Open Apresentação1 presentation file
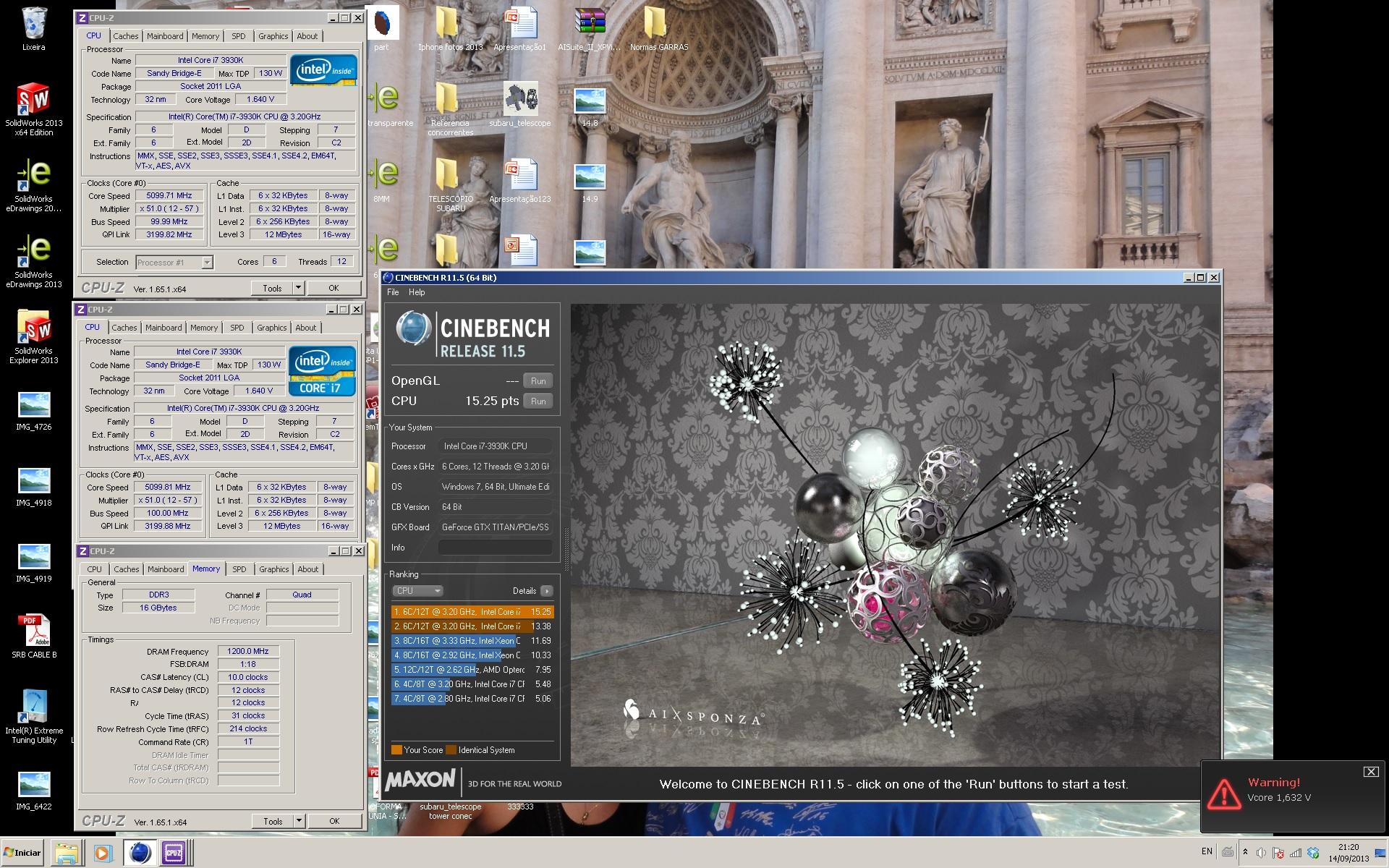1389x868 pixels. [x=519, y=29]
